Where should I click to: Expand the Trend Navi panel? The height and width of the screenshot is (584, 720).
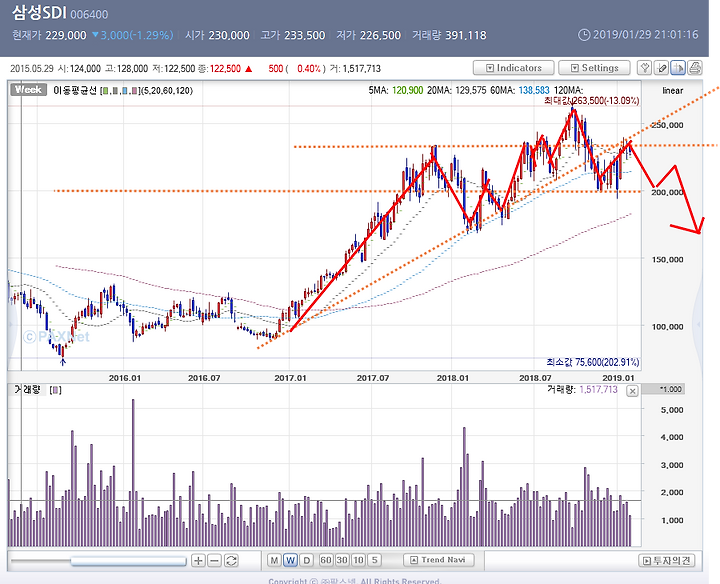tap(439, 560)
